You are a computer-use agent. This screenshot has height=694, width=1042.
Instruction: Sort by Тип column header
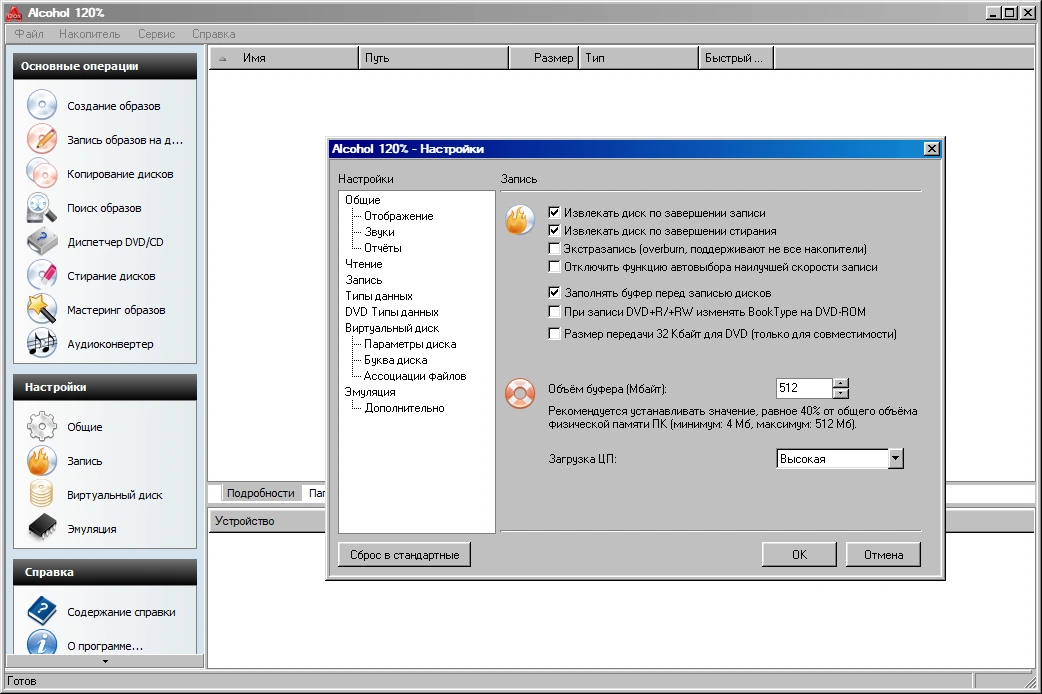click(639, 58)
